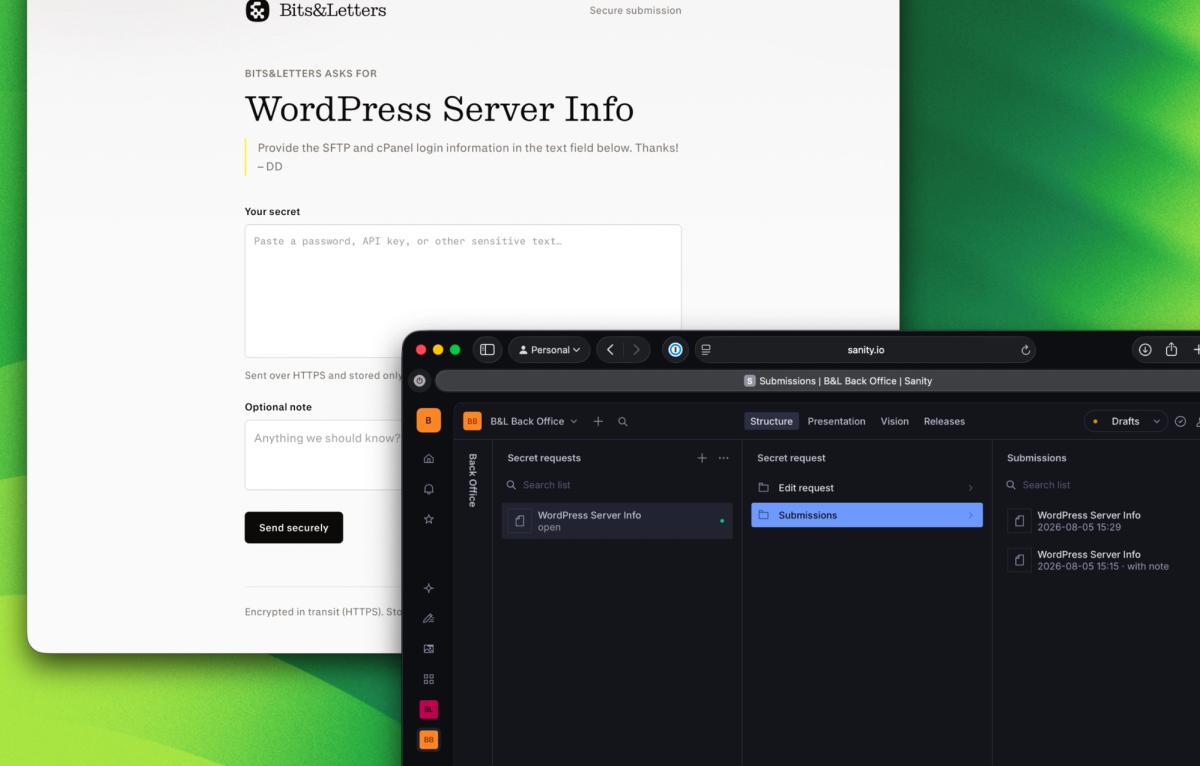Go forward with the Safari forward arrow
Viewport: 1200px width, 766px height.
(636, 350)
